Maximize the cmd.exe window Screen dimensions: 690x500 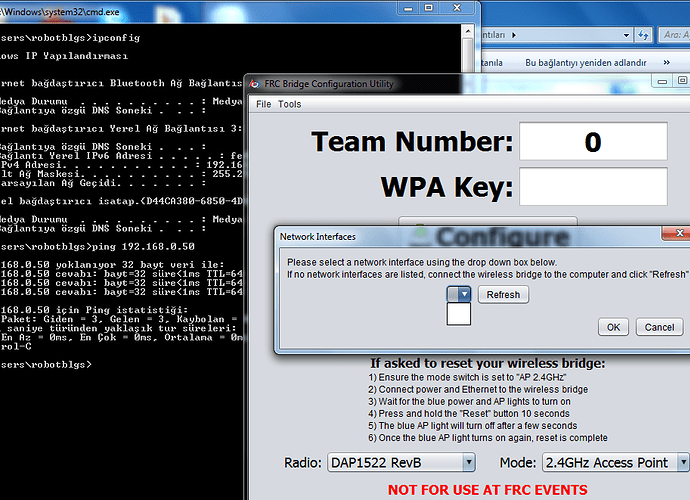(x=429, y=8)
